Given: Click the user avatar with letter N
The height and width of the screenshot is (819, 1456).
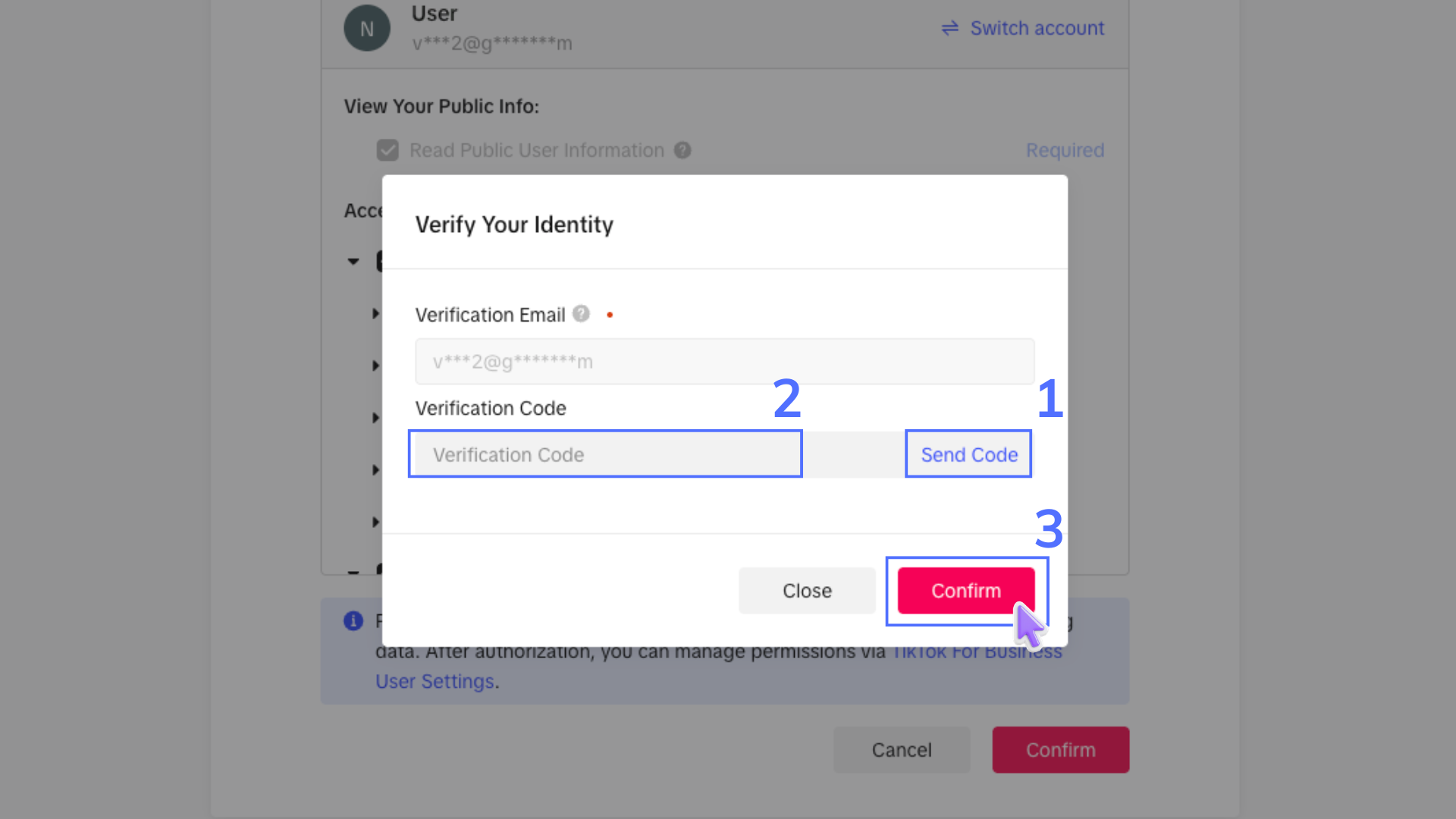Looking at the screenshot, I should 367,29.
